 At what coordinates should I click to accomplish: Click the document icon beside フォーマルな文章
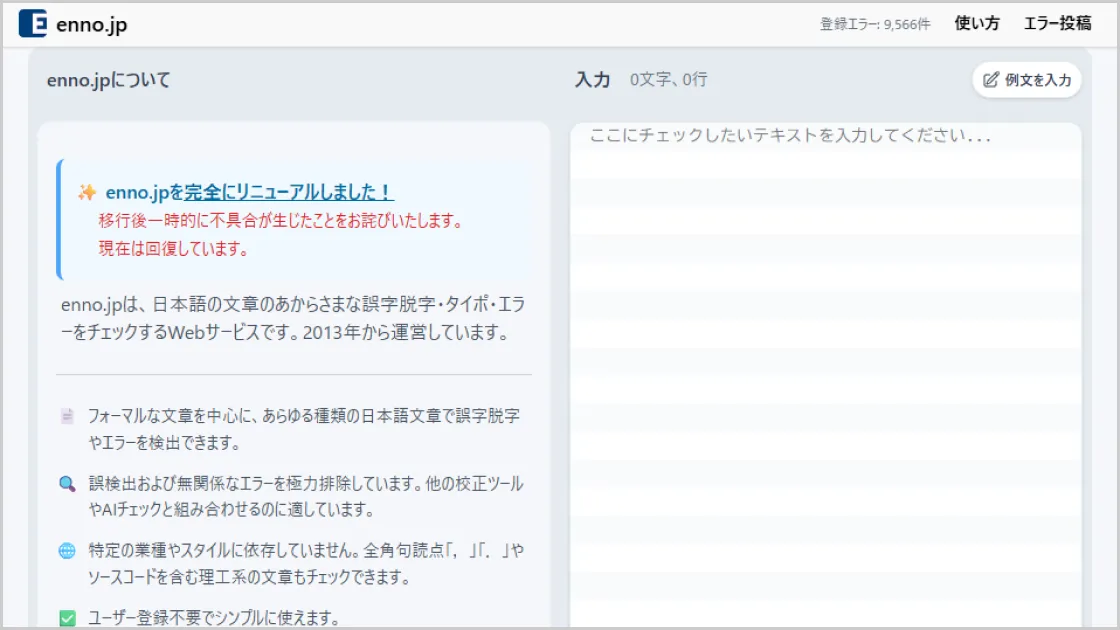click(x=67, y=415)
